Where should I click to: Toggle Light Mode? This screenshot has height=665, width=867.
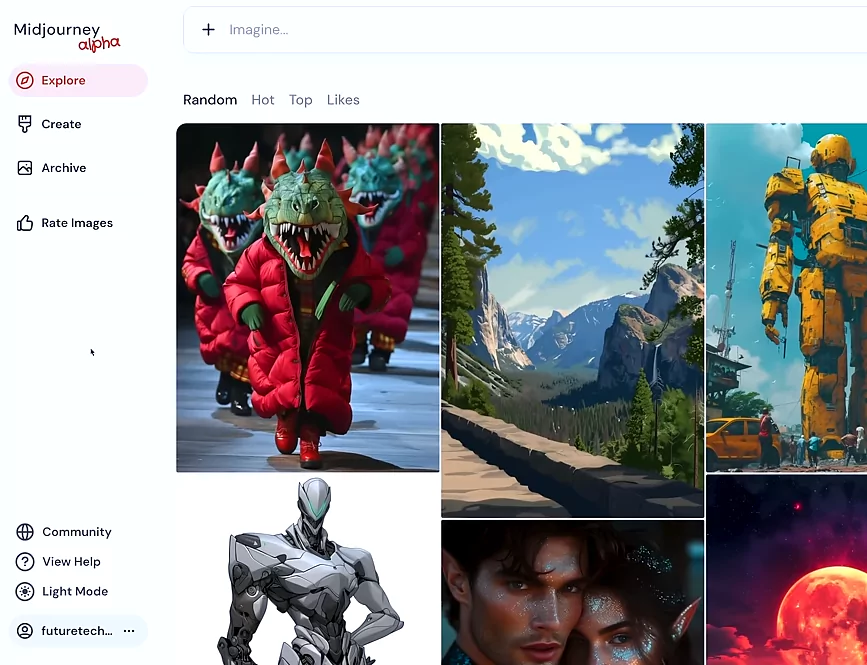coord(75,591)
